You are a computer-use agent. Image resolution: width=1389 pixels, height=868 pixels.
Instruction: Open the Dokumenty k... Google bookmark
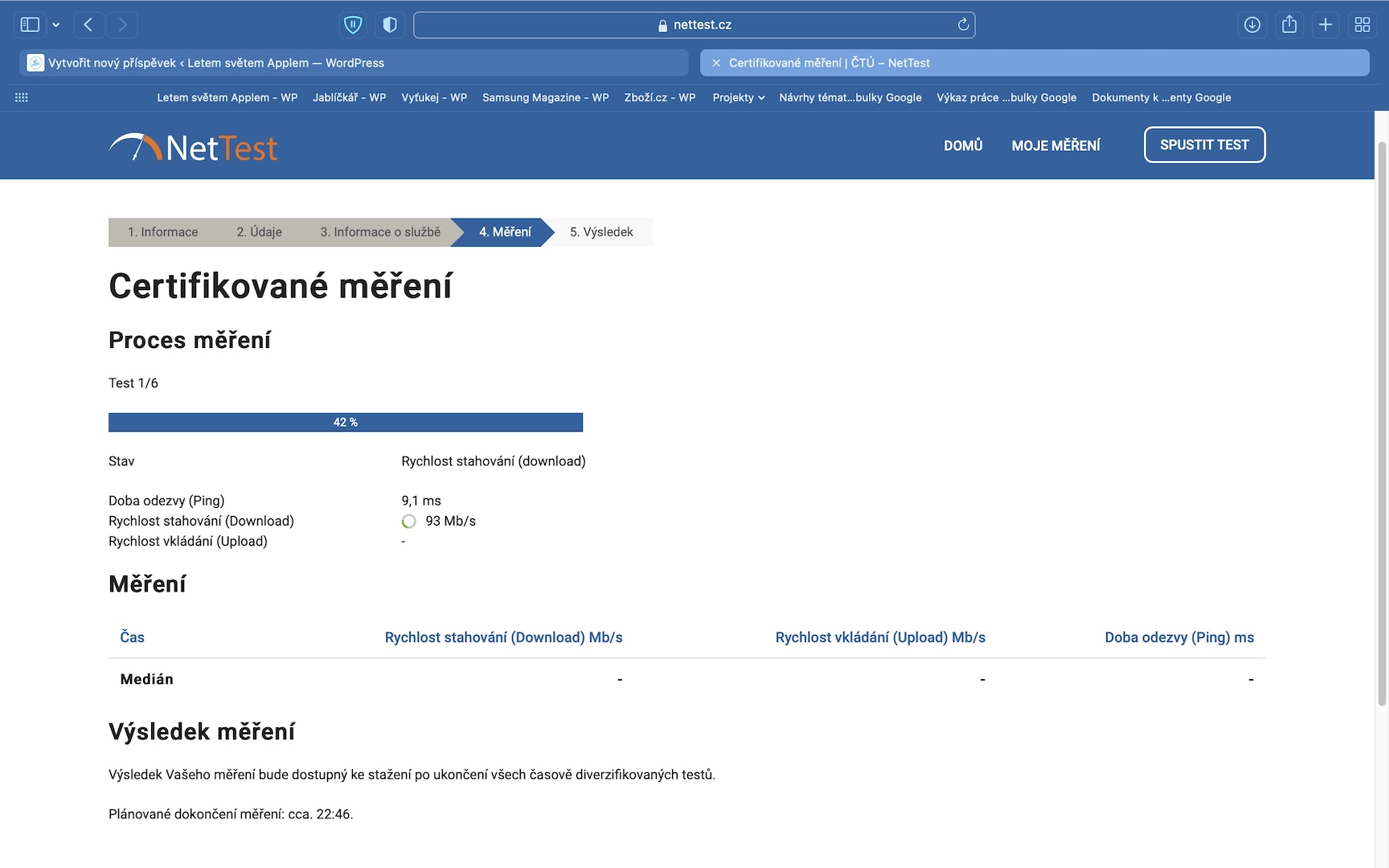click(x=1162, y=97)
